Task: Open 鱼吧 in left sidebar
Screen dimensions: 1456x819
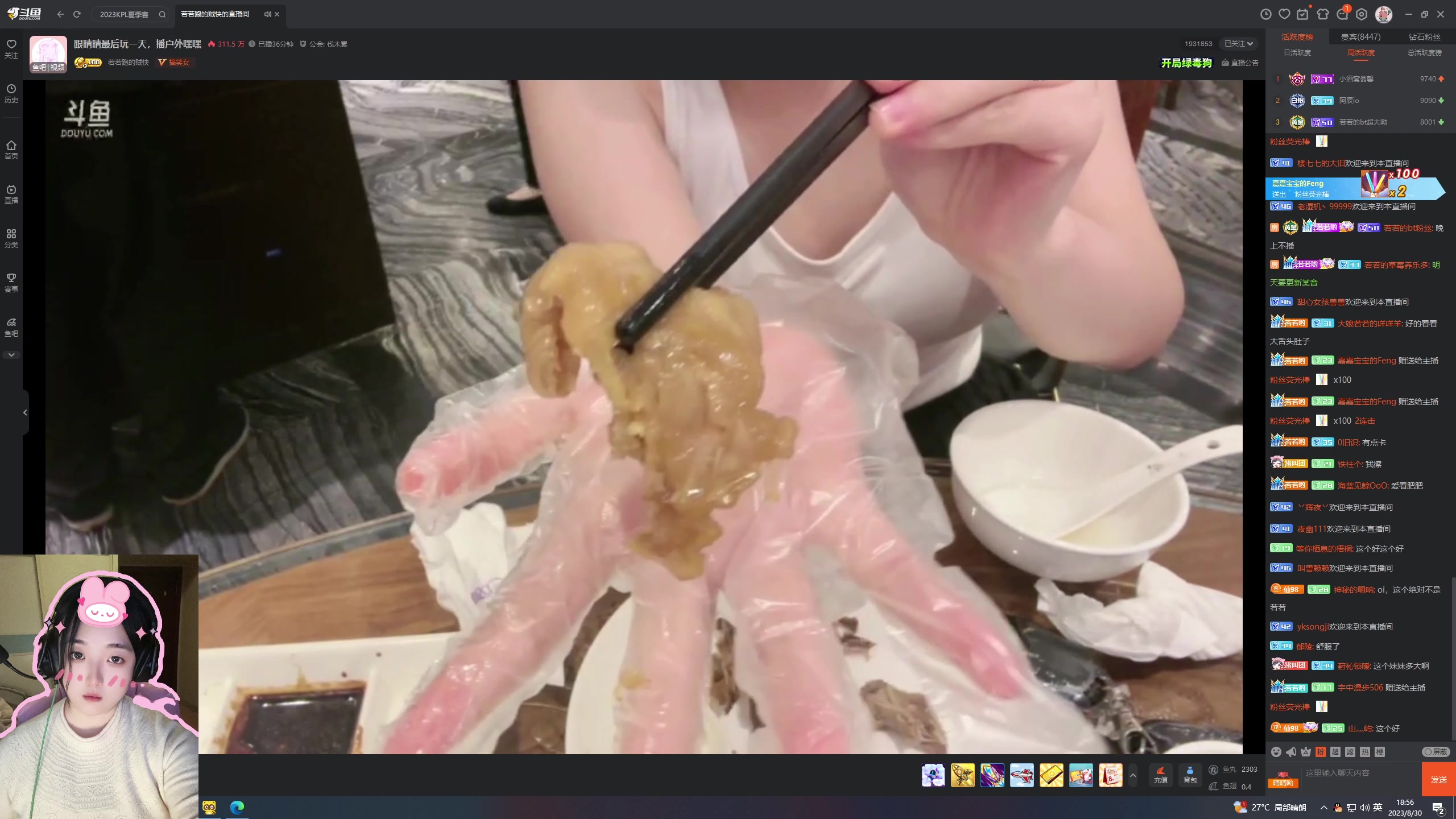Action: pos(11,327)
